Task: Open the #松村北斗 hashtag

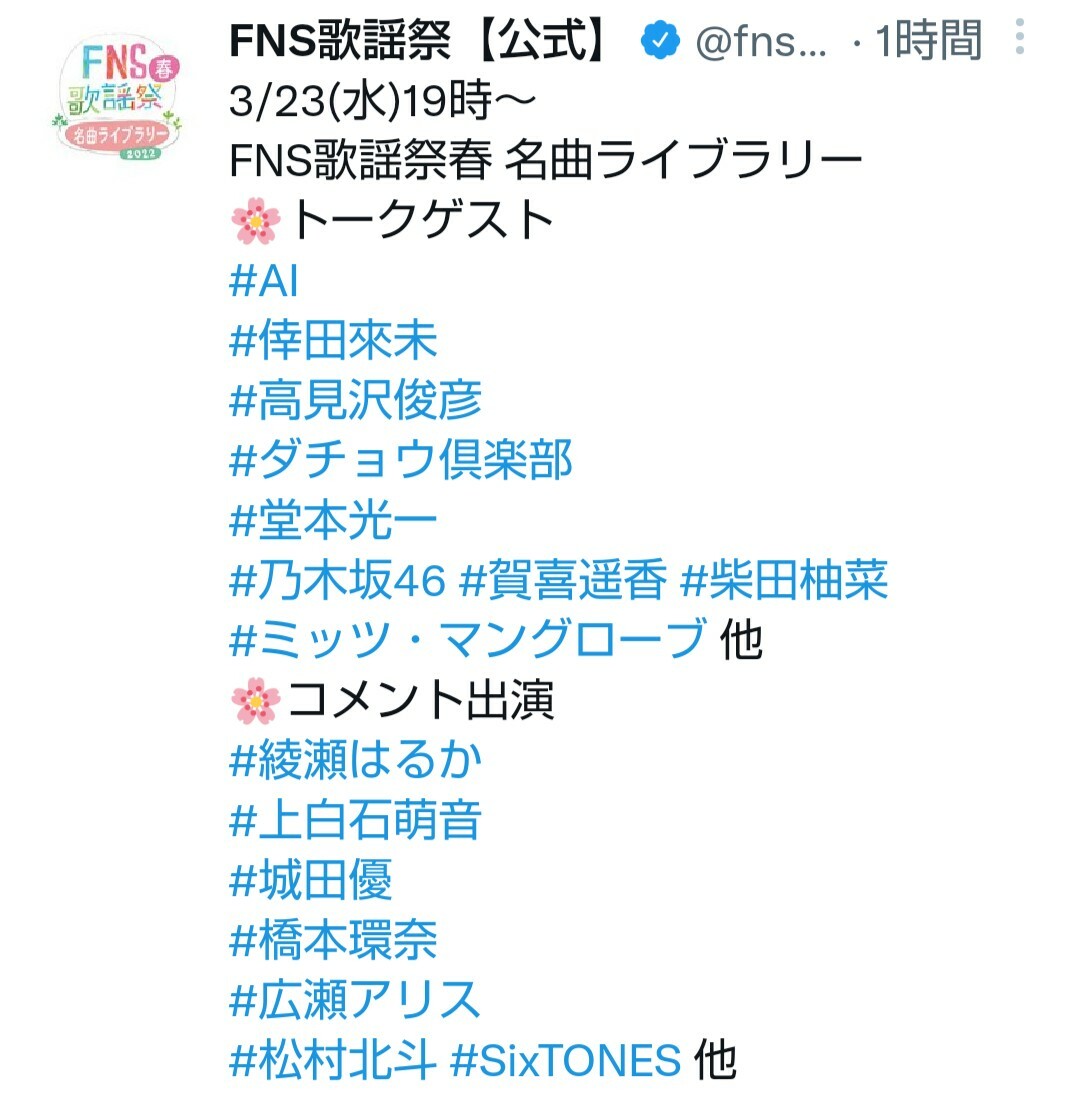Action: pos(333,1061)
